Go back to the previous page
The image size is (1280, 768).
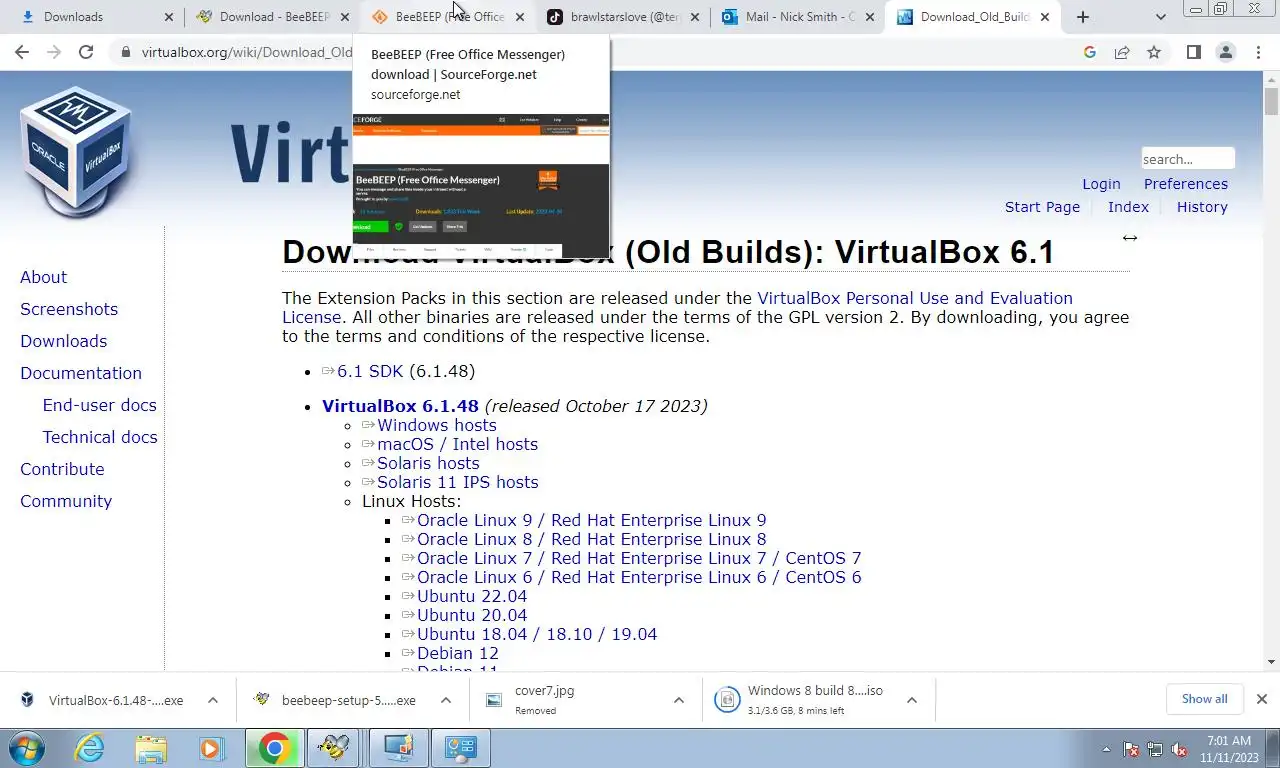(22, 52)
